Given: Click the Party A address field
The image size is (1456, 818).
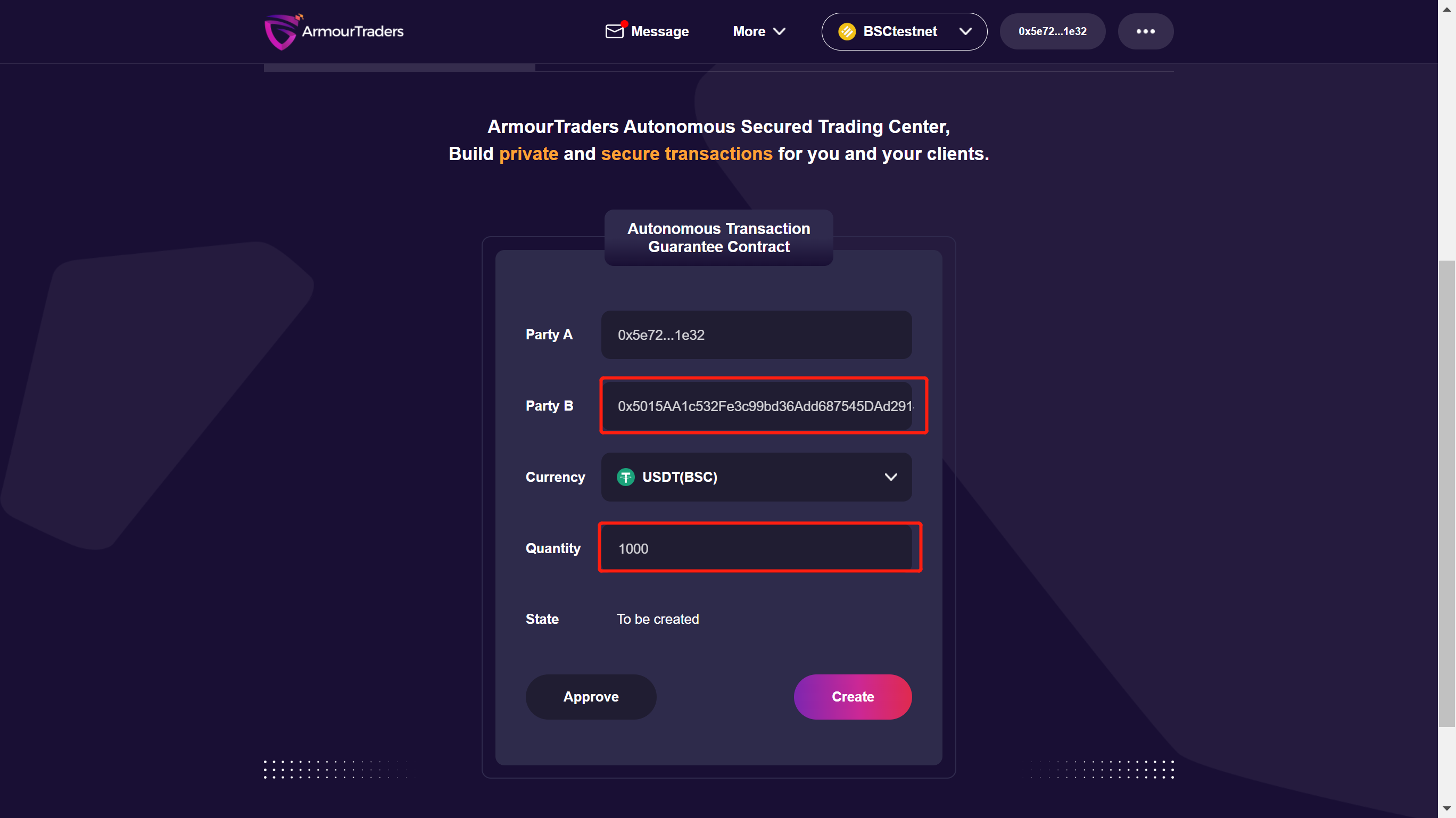Looking at the screenshot, I should 756,335.
